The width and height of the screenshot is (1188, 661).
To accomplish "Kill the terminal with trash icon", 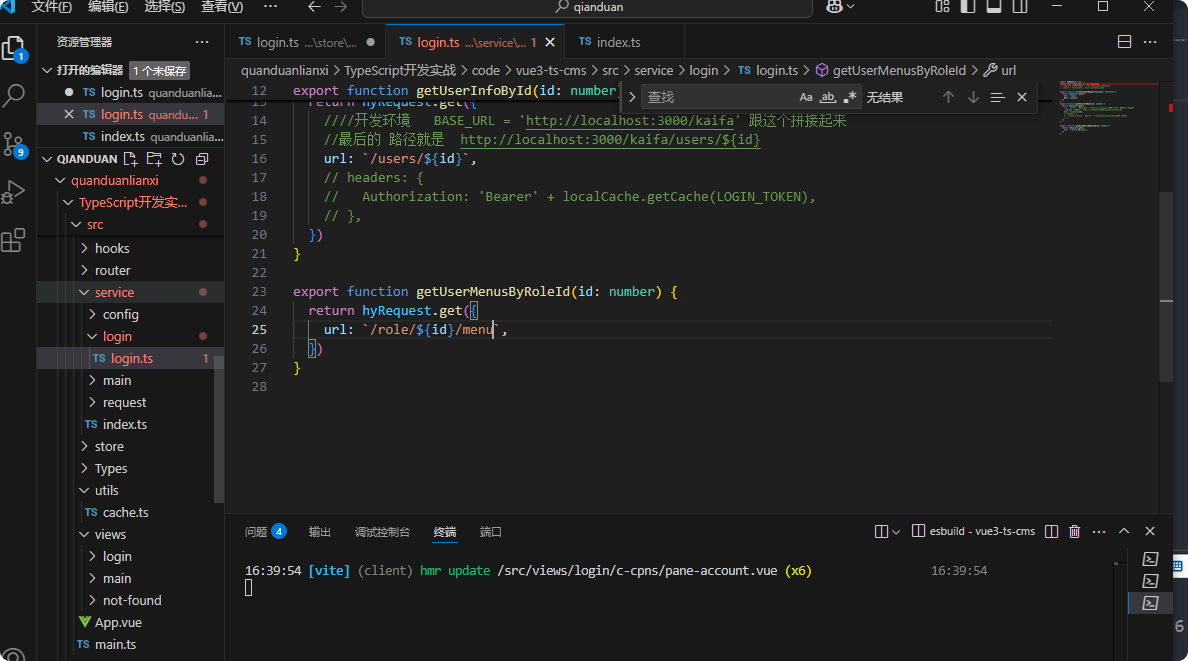I will coord(1075,532).
